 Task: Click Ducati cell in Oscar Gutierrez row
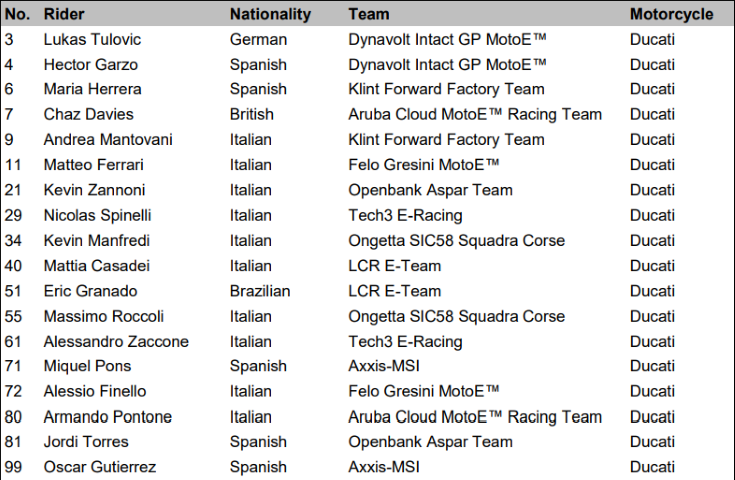[652, 467]
